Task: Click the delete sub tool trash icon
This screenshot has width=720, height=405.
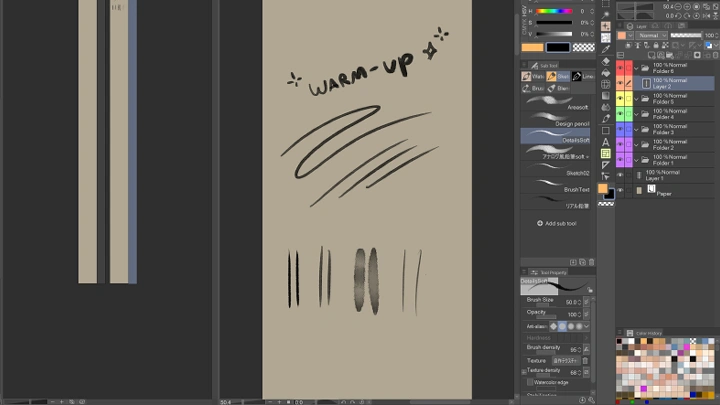Action: [x=591, y=262]
